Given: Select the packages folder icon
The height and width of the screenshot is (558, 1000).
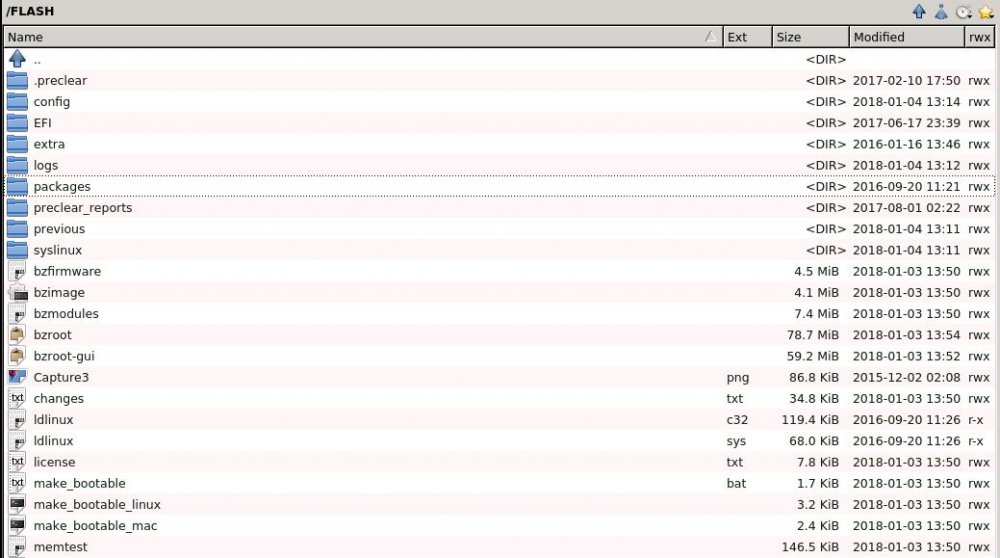Looking at the screenshot, I should click(17, 186).
